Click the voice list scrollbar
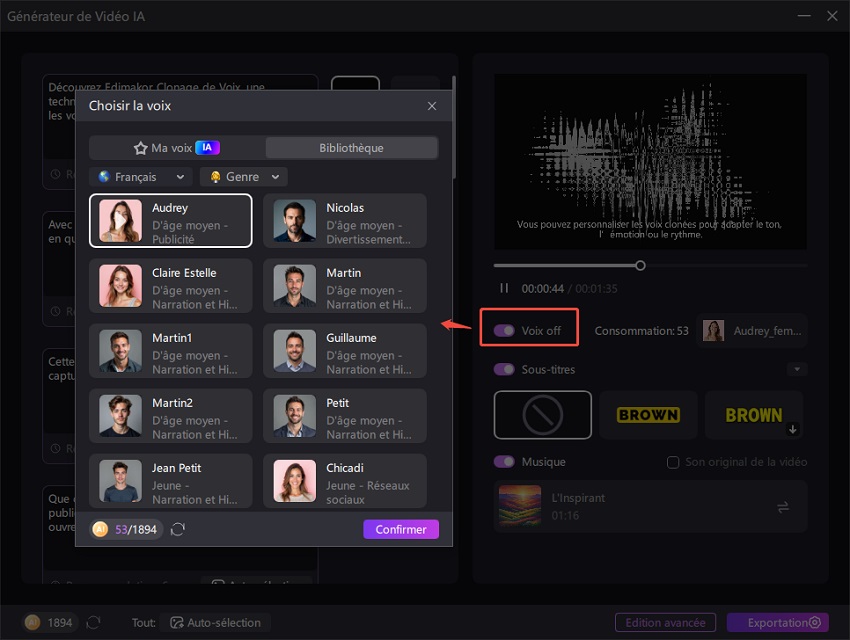Screen dimensions: 850x640 click(x=454, y=127)
